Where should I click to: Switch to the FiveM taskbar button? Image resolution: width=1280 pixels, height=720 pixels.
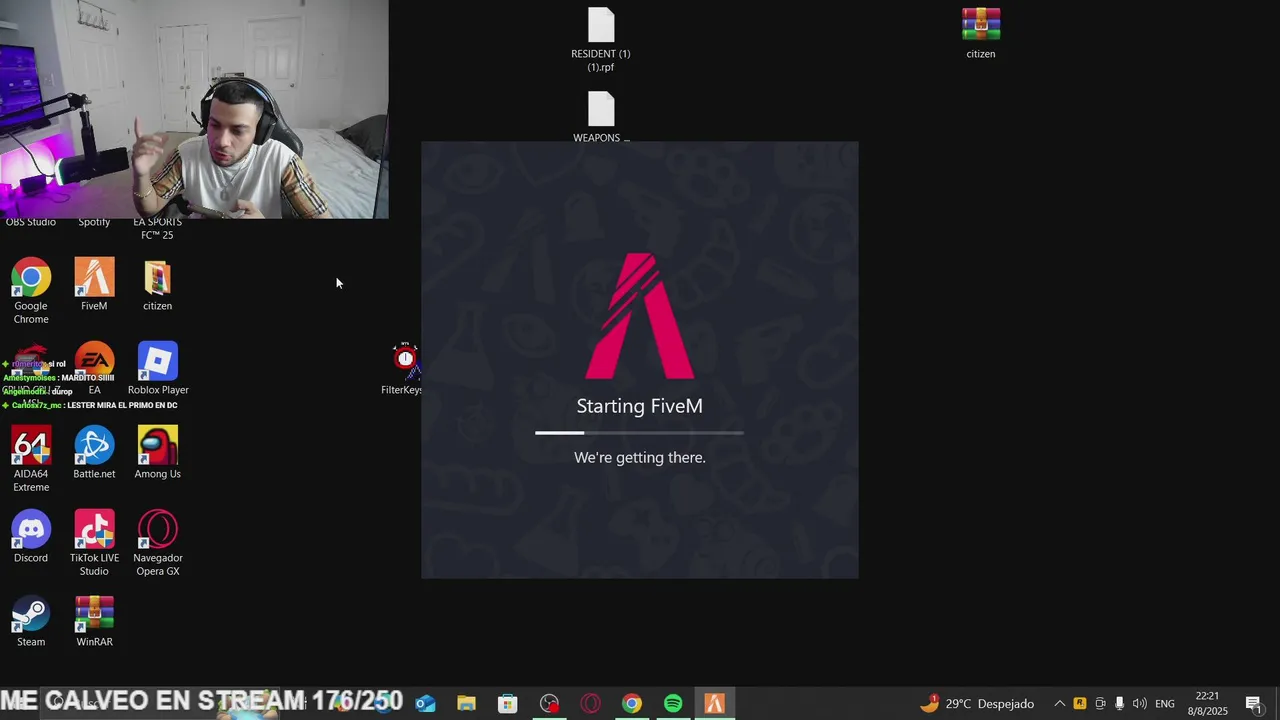pos(714,704)
